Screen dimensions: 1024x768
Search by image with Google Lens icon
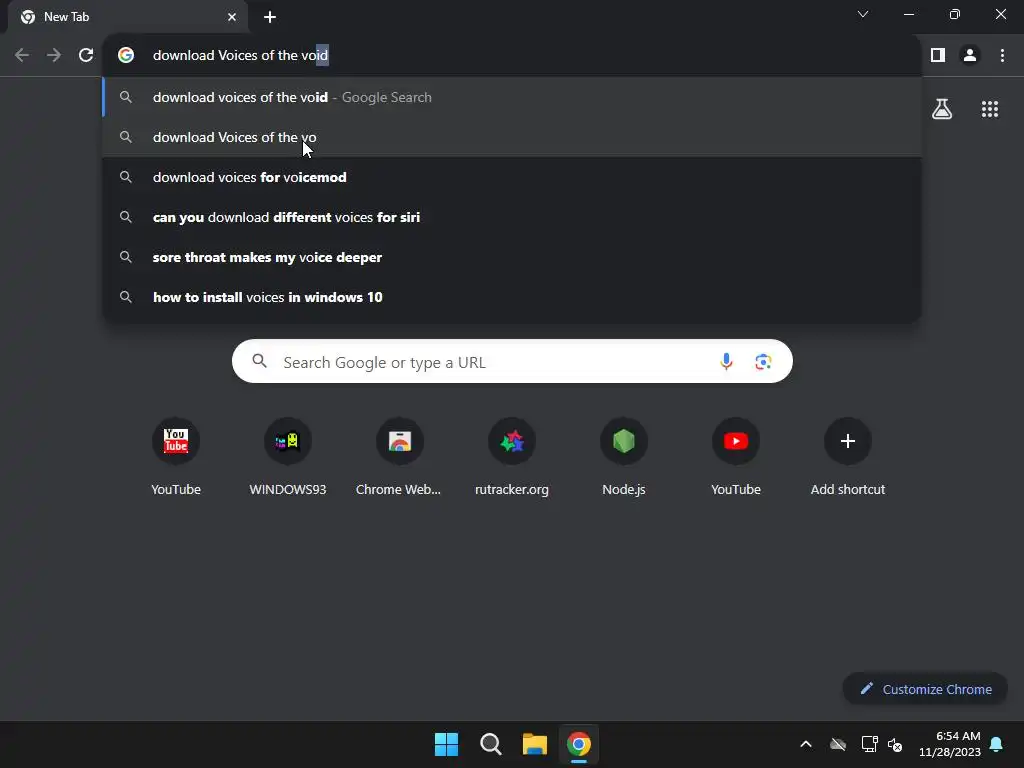763,361
